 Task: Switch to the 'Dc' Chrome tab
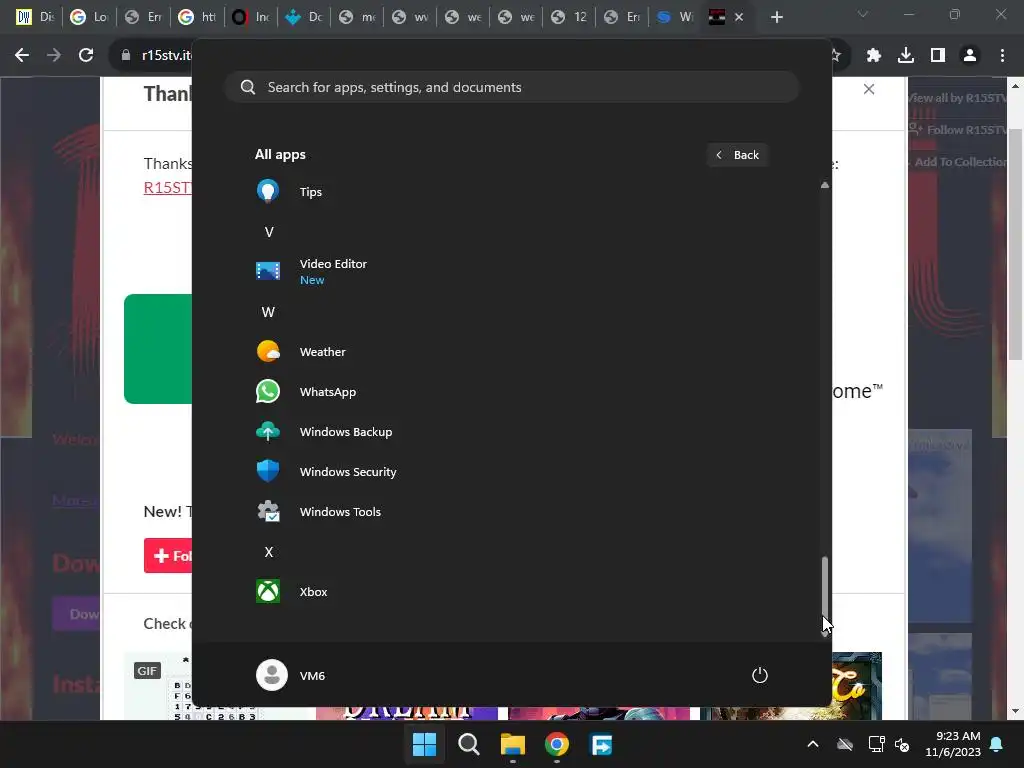click(304, 17)
